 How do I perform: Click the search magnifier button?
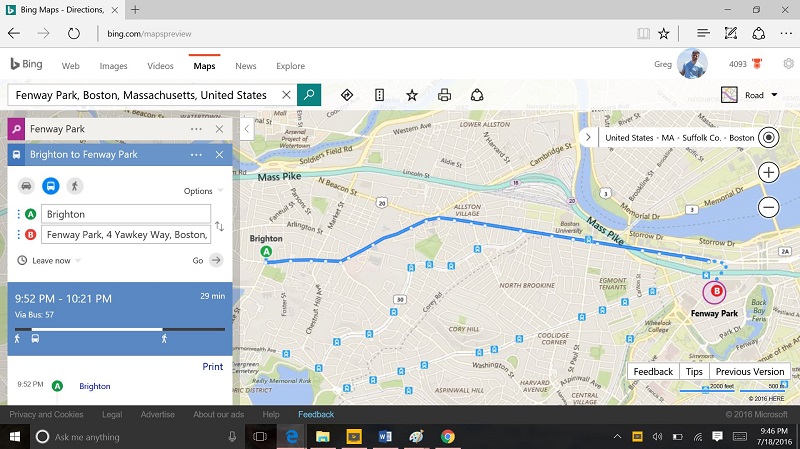[309, 95]
